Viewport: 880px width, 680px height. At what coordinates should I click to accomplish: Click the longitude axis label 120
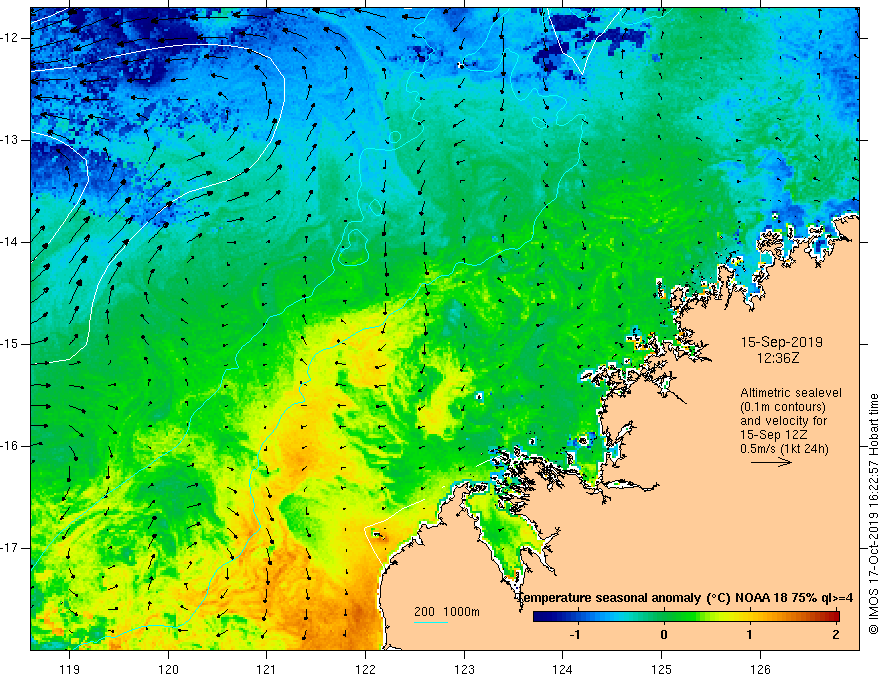(x=168, y=669)
